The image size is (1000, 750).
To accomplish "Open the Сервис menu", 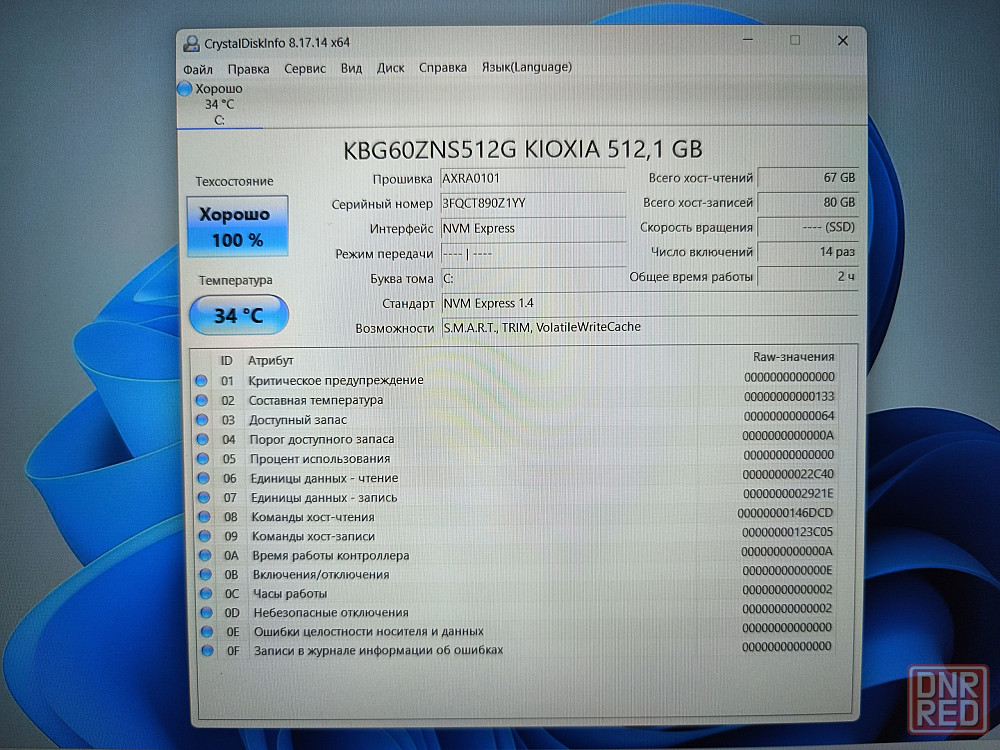I will [304, 68].
